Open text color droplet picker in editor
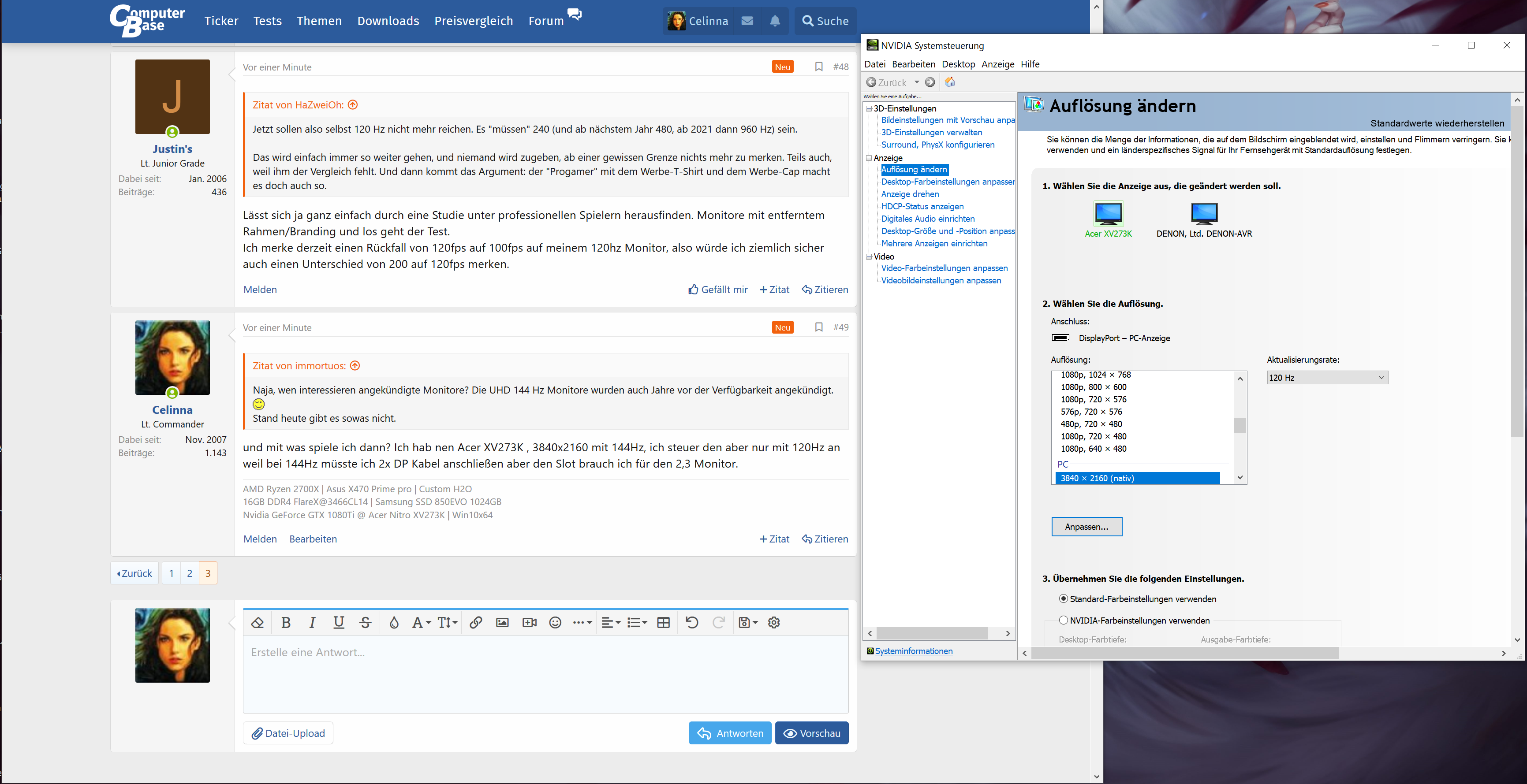 point(394,622)
